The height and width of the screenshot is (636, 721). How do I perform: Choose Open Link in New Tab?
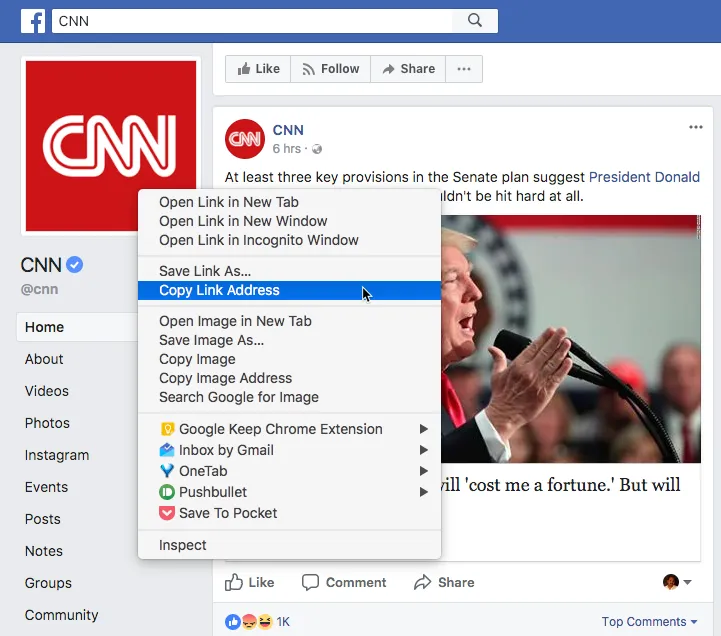[228, 202]
